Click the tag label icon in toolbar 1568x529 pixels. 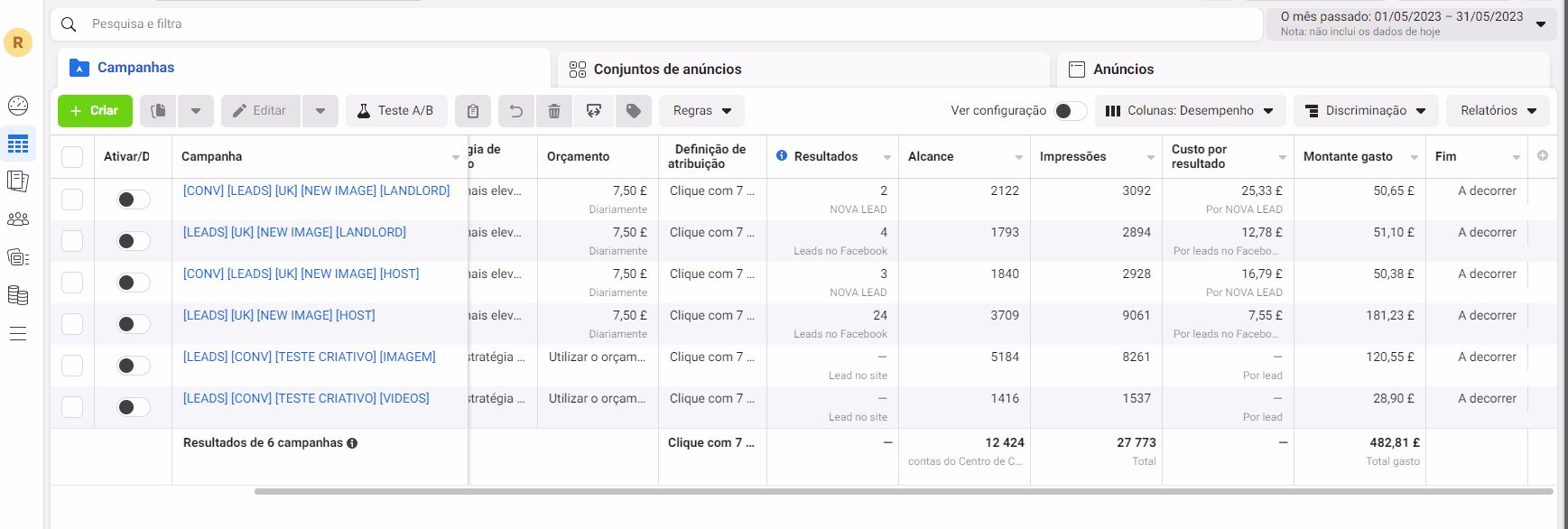(x=634, y=111)
